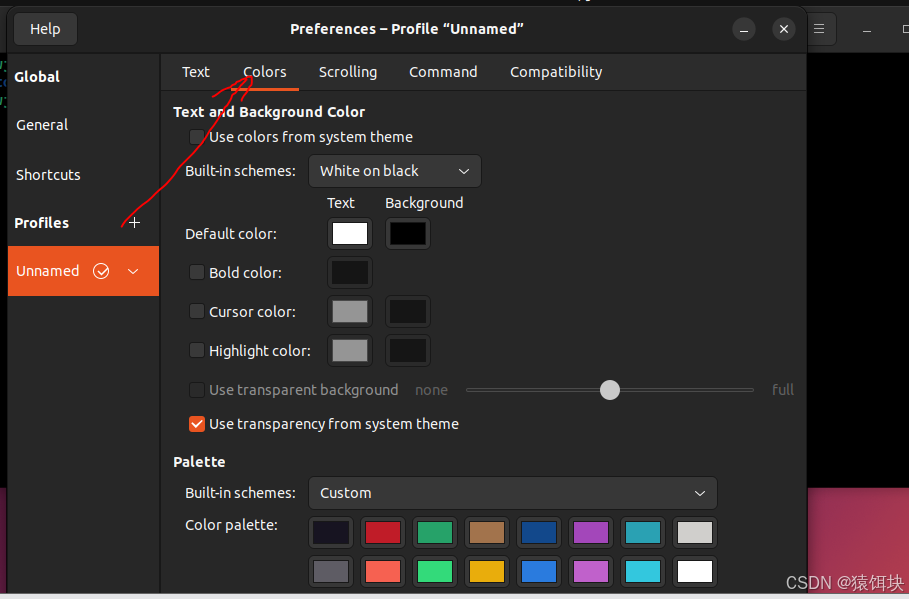
Task: Enable the Cursor color checkbox
Action: (x=197, y=312)
